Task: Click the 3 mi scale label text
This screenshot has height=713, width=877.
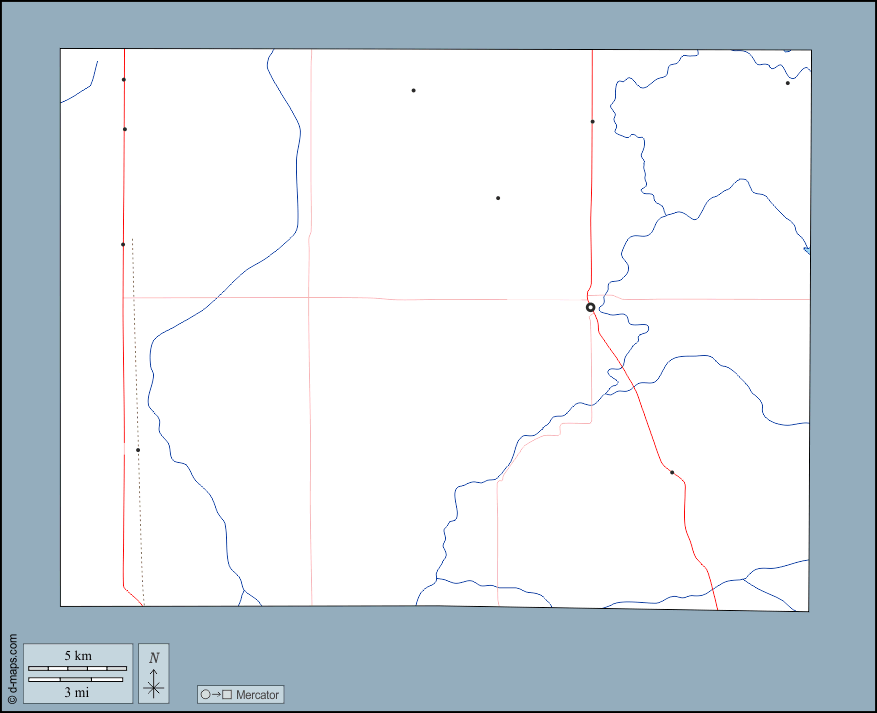Action: pyautogui.click(x=78, y=691)
